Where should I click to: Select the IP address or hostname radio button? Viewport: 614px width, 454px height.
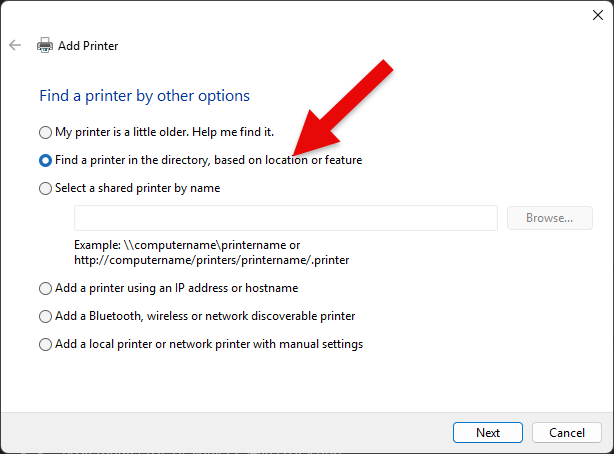tap(45, 288)
